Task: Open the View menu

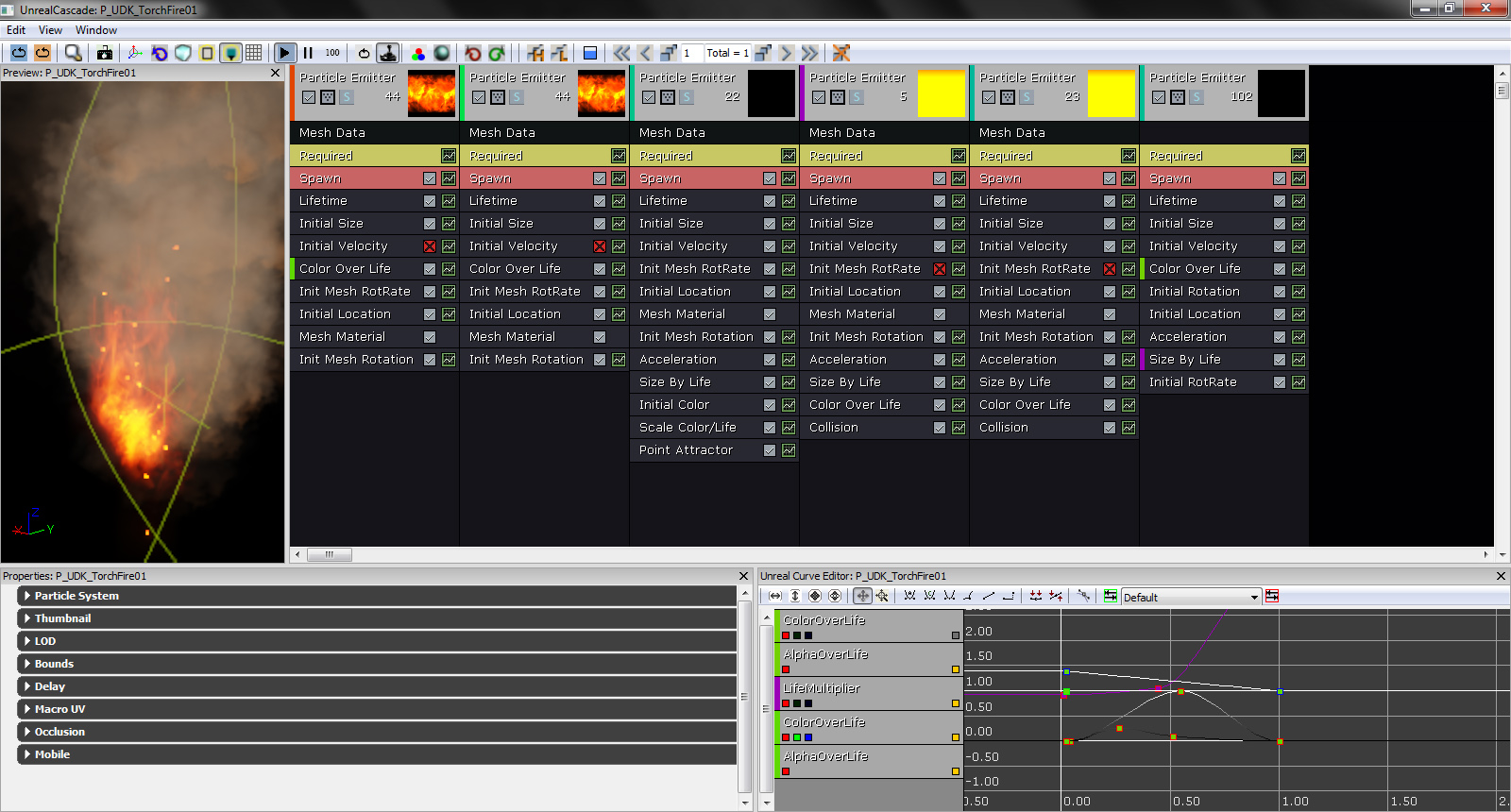Action: coord(50,30)
